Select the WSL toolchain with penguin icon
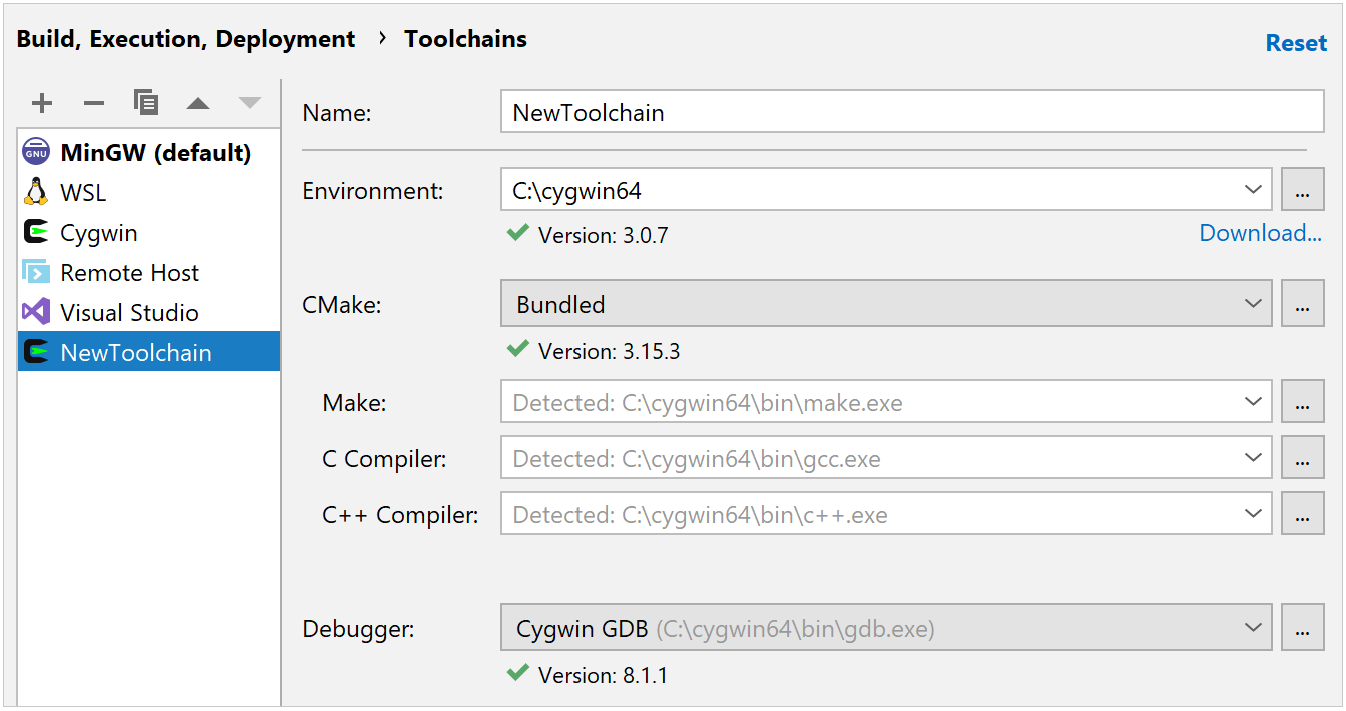The height and width of the screenshot is (711, 1346). click(x=83, y=193)
